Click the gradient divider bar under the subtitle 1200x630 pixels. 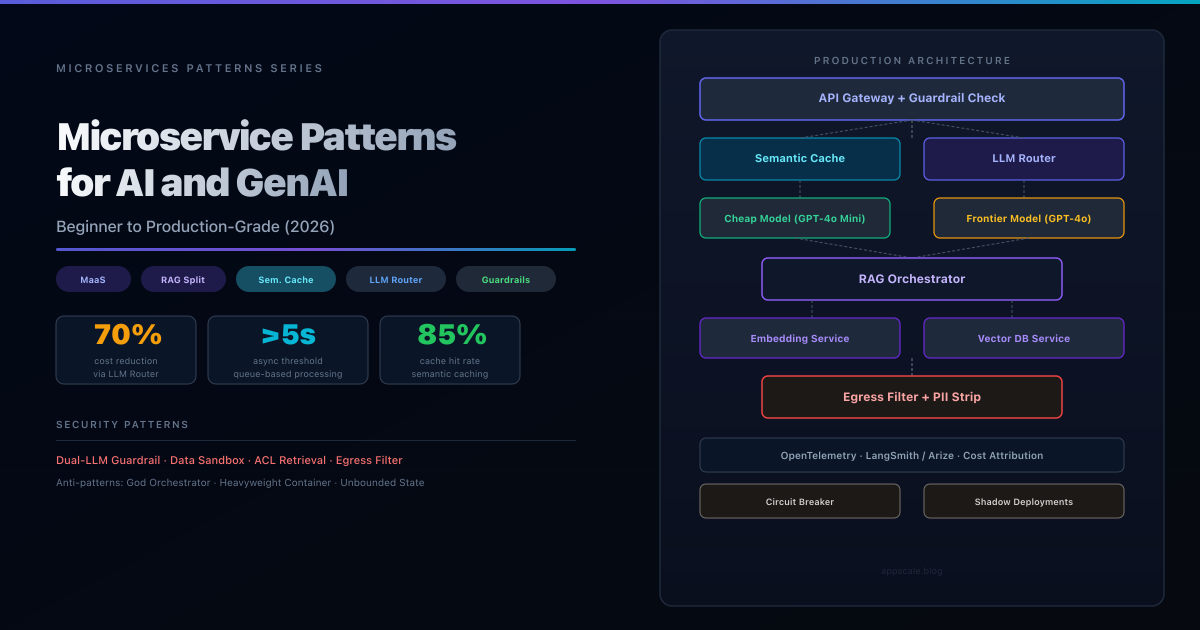click(315, 249)
